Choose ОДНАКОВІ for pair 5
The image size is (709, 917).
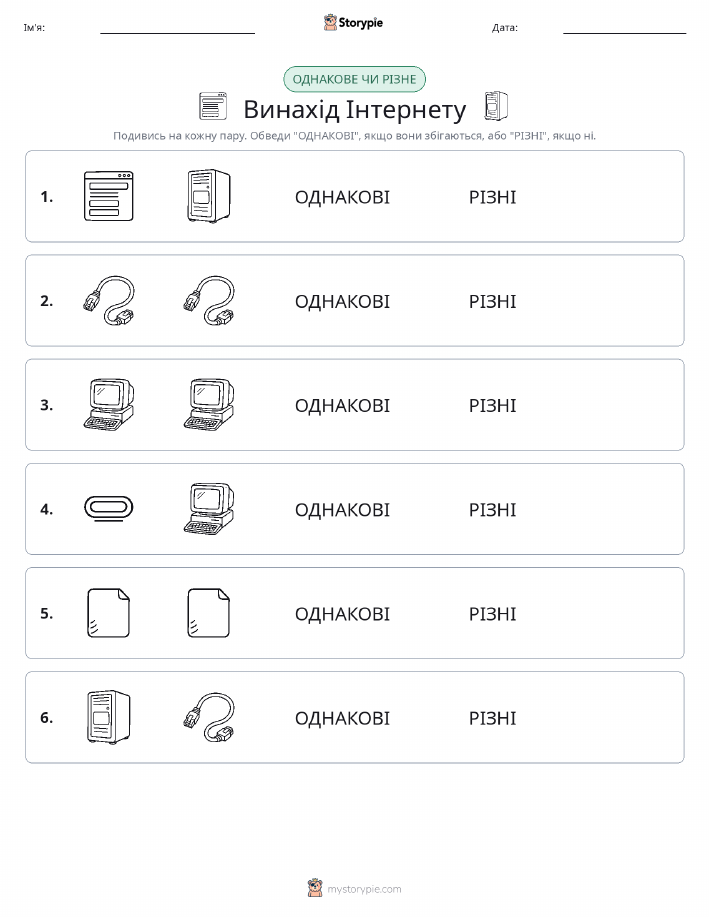pos(342,614)
